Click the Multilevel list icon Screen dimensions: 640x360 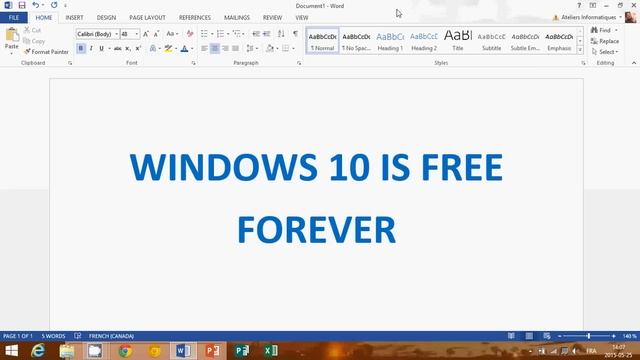coord(236,34)
